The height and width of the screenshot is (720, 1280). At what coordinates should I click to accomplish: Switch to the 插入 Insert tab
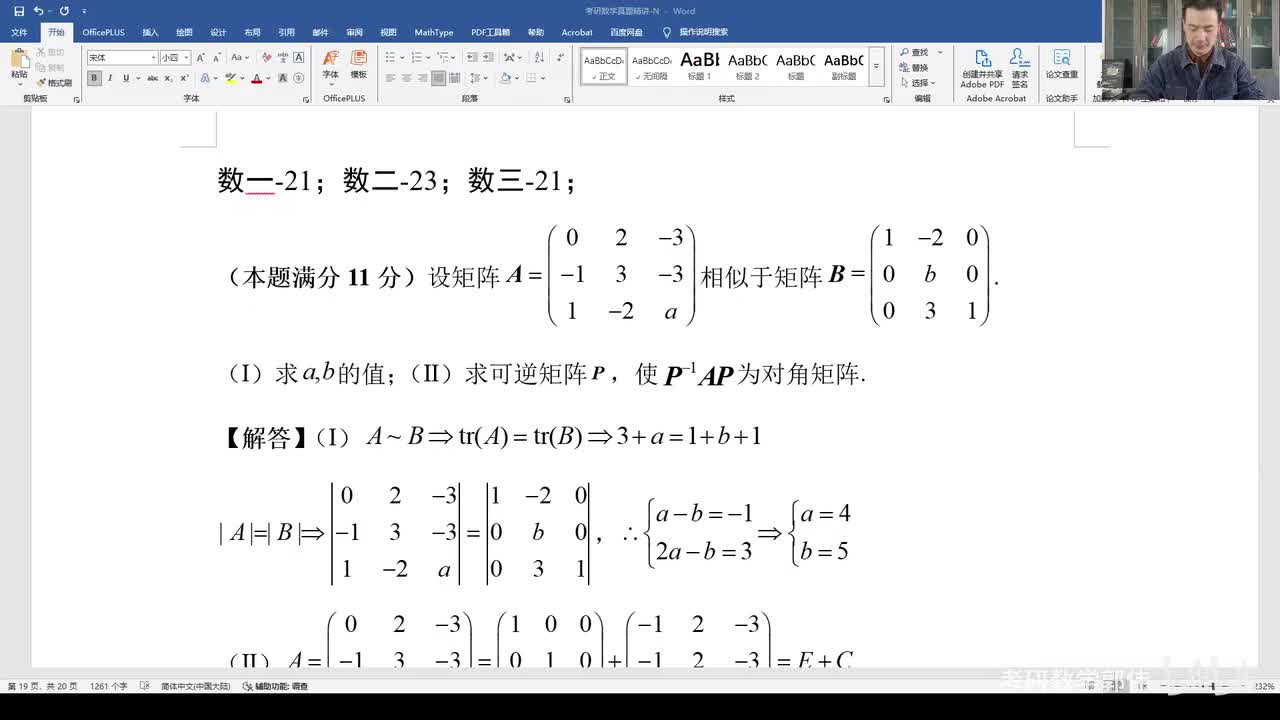[x=150, y=33]
